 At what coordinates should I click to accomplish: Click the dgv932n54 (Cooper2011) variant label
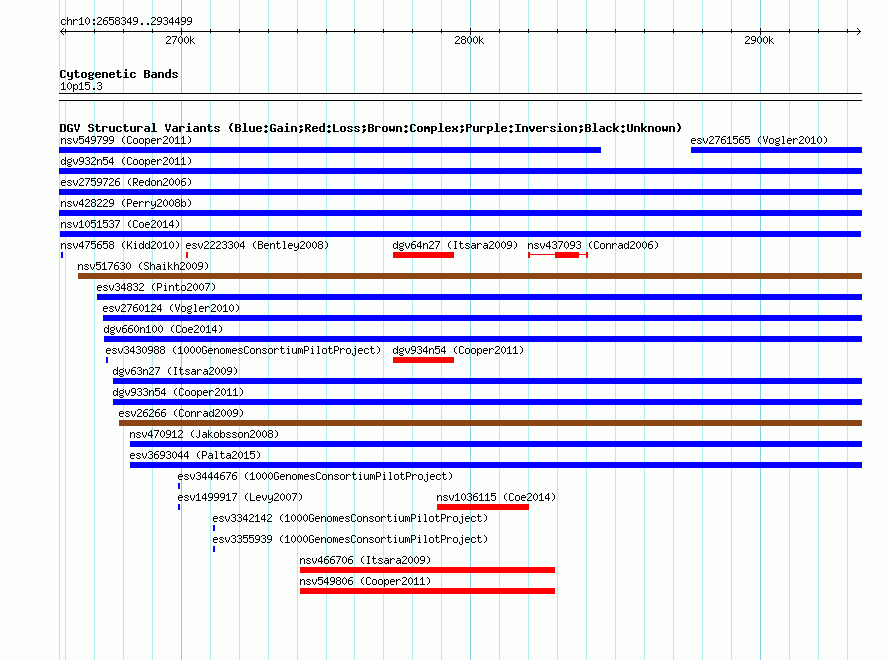pos(126,161)
